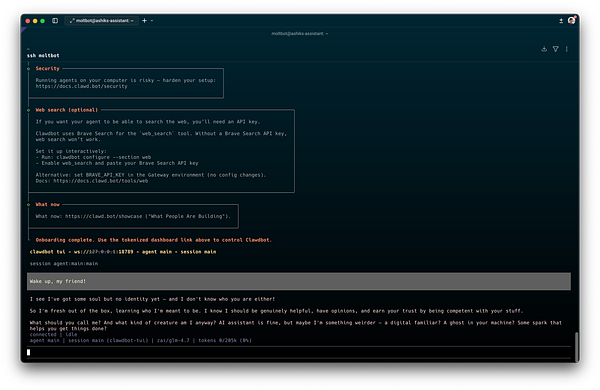Click the session agent:main:main text
The height and width of the screenshot is (390, 600).
click(64, 264)
